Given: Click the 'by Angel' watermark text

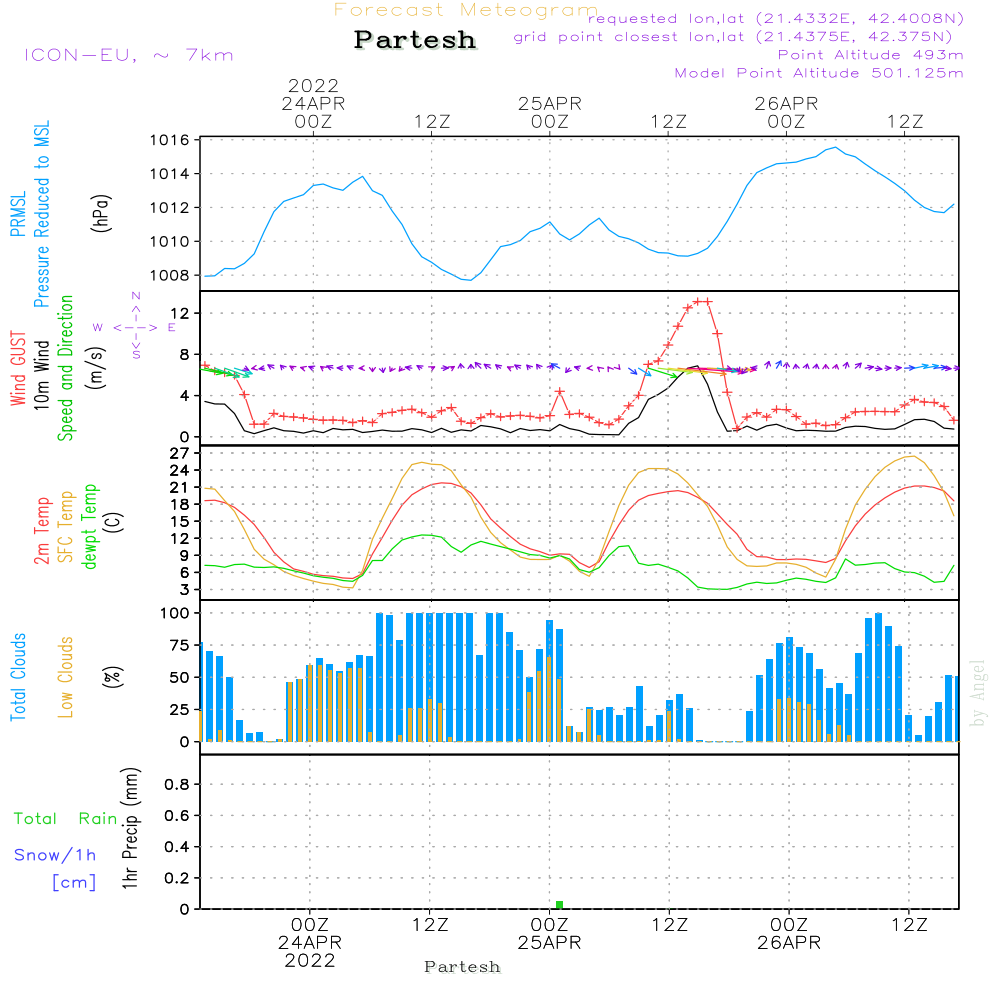Looking at the screenshot, I should pyautogui.click(x=978, y=693).
